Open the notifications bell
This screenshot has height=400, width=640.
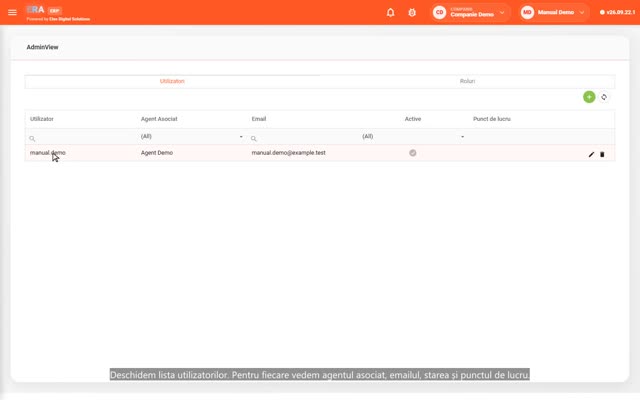coord(390,12)
